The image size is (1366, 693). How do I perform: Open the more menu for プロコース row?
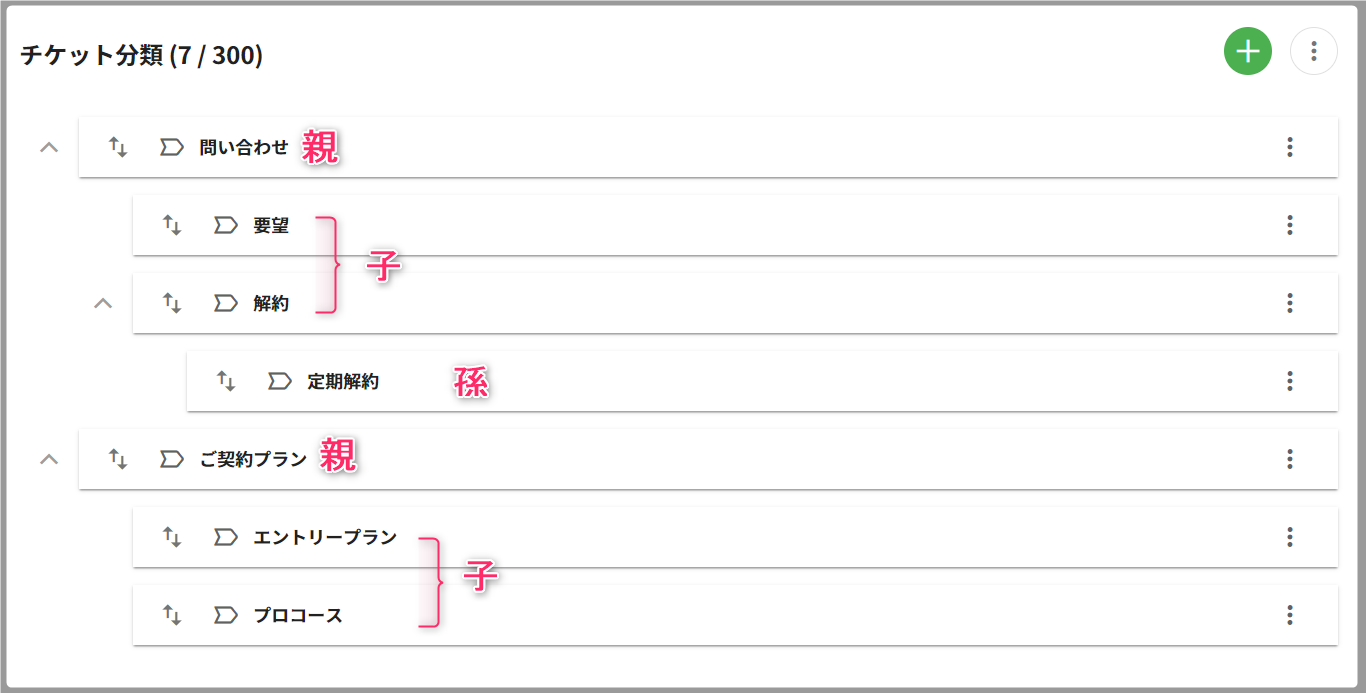[x=1290, y=615]
